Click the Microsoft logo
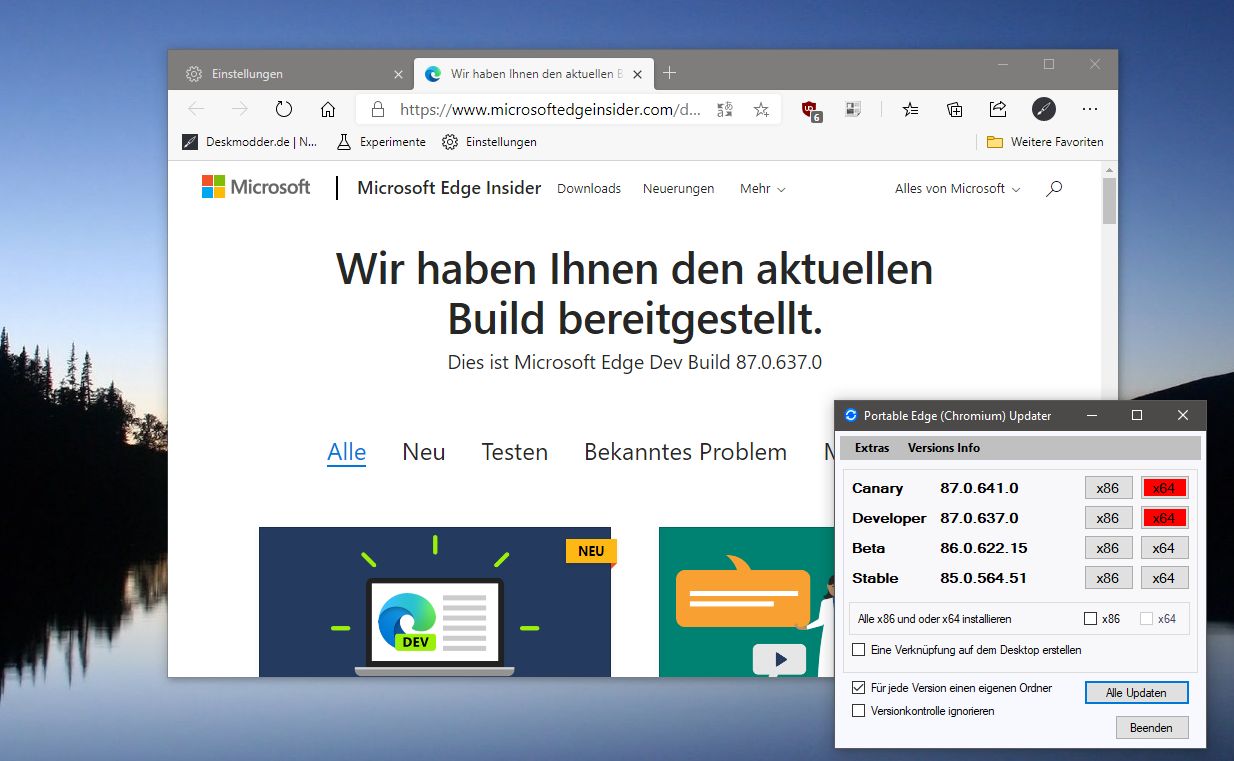Screen dimensions: 1234x761 tap(256, 187)
